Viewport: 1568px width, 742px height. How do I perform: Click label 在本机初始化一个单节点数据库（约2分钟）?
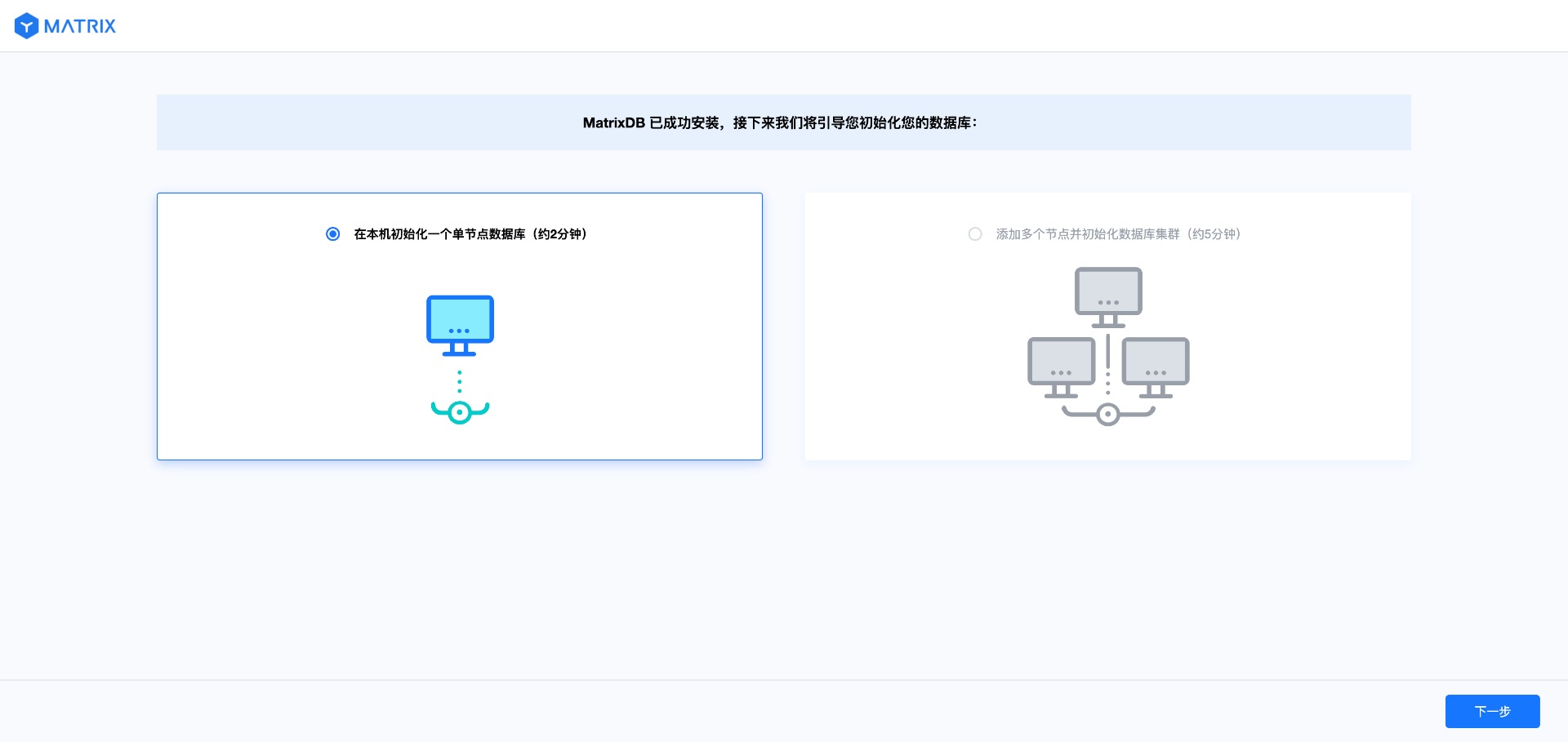[x=470, y=234]
